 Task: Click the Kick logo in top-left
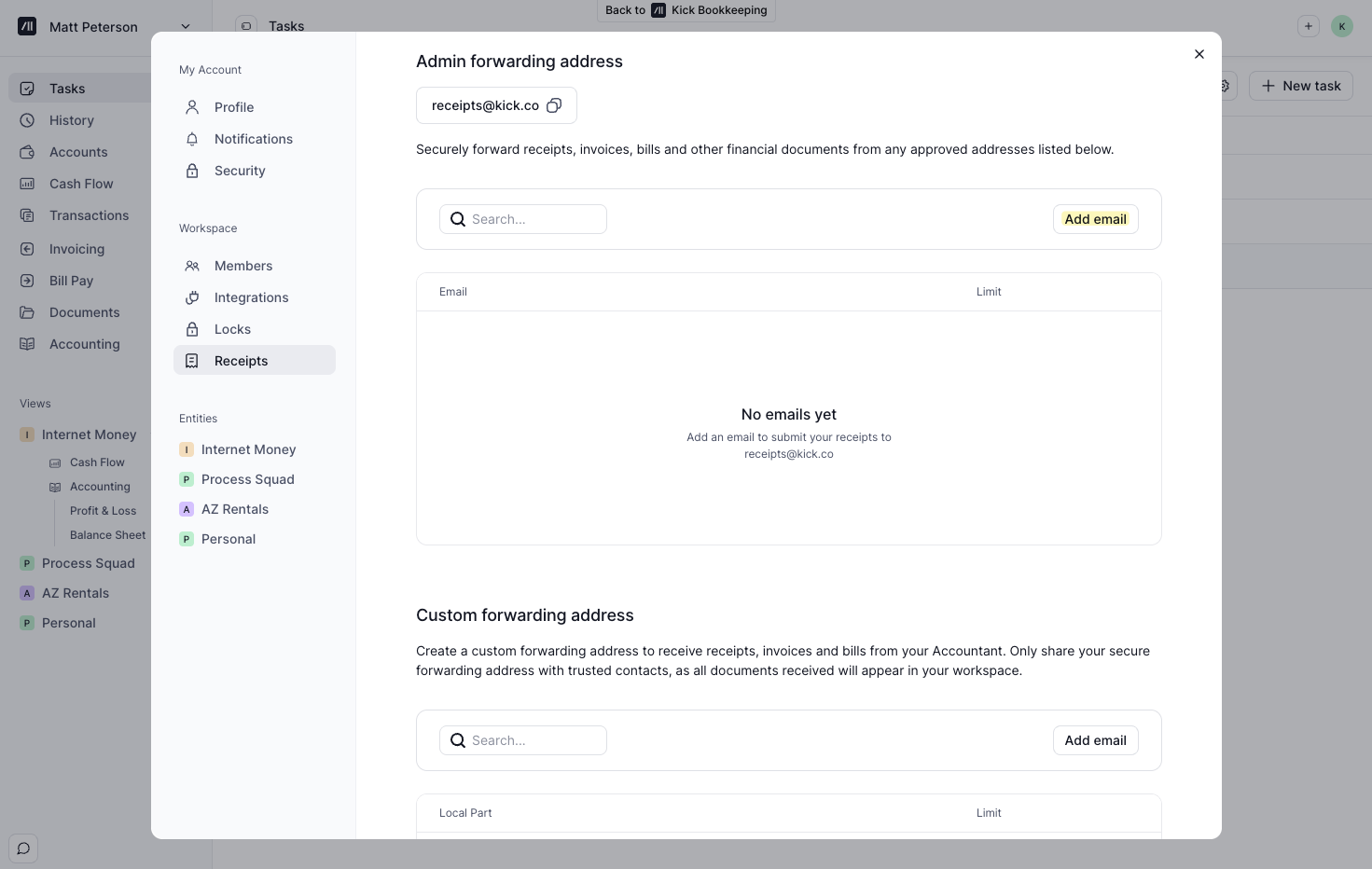(27, 26)
